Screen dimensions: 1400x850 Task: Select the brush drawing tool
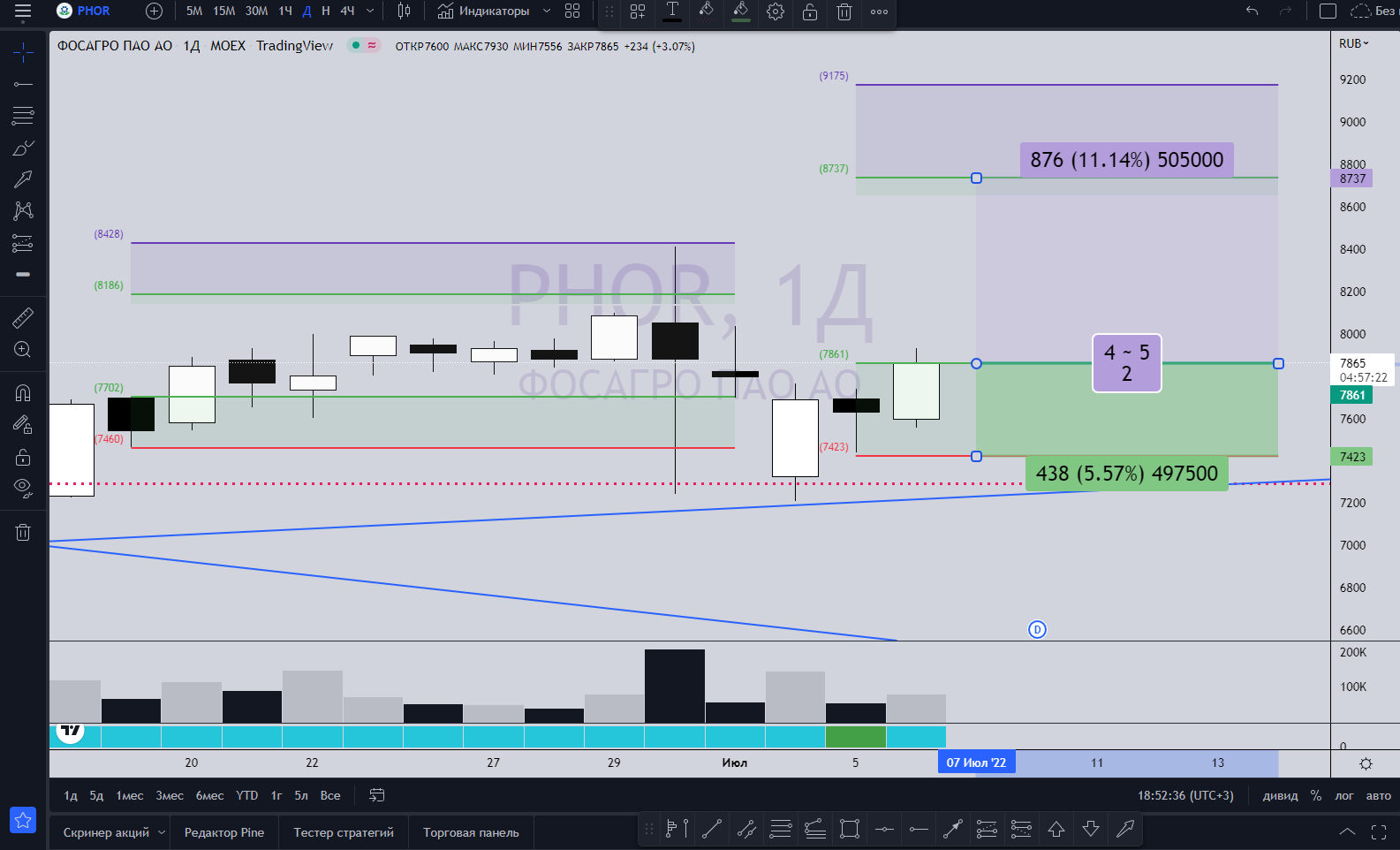pyautogui.click(x=23, y=148)
